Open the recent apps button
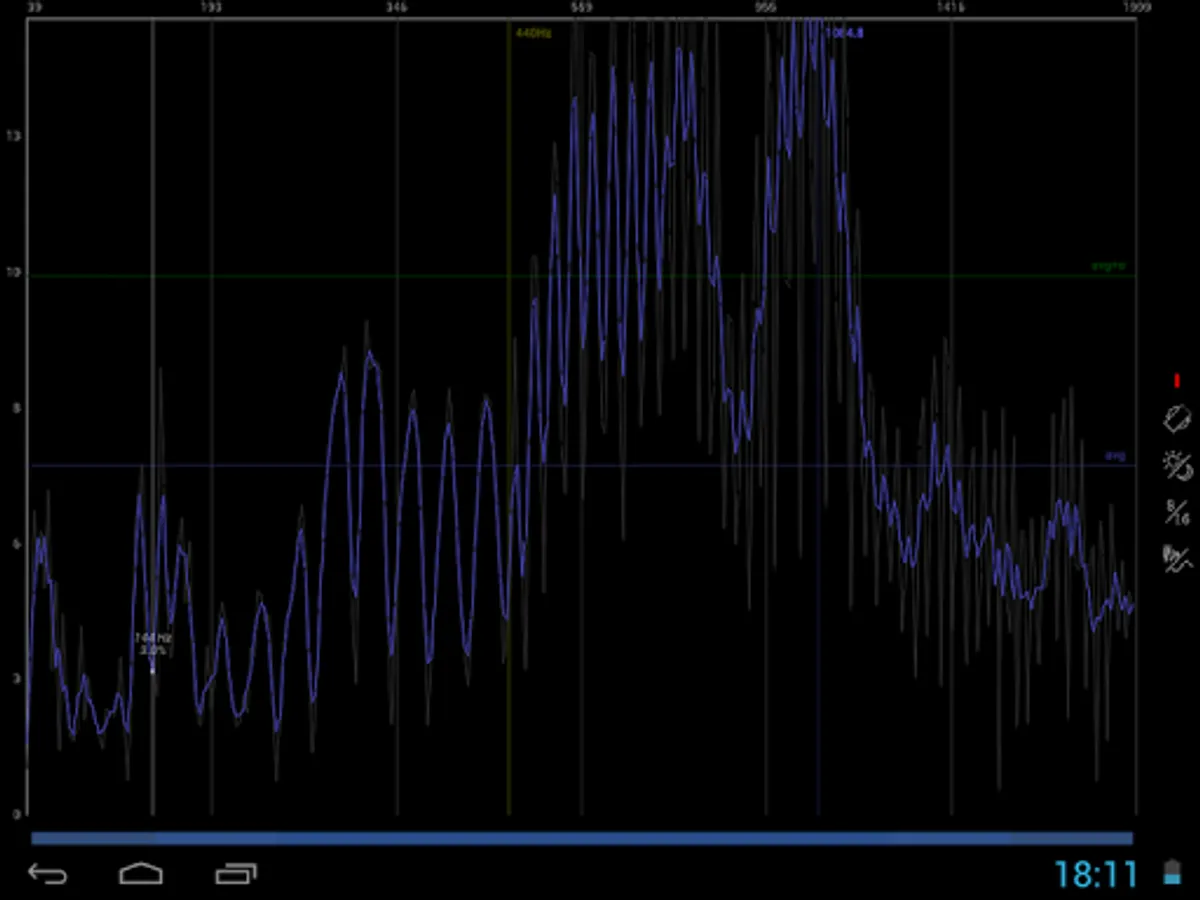 236,873
